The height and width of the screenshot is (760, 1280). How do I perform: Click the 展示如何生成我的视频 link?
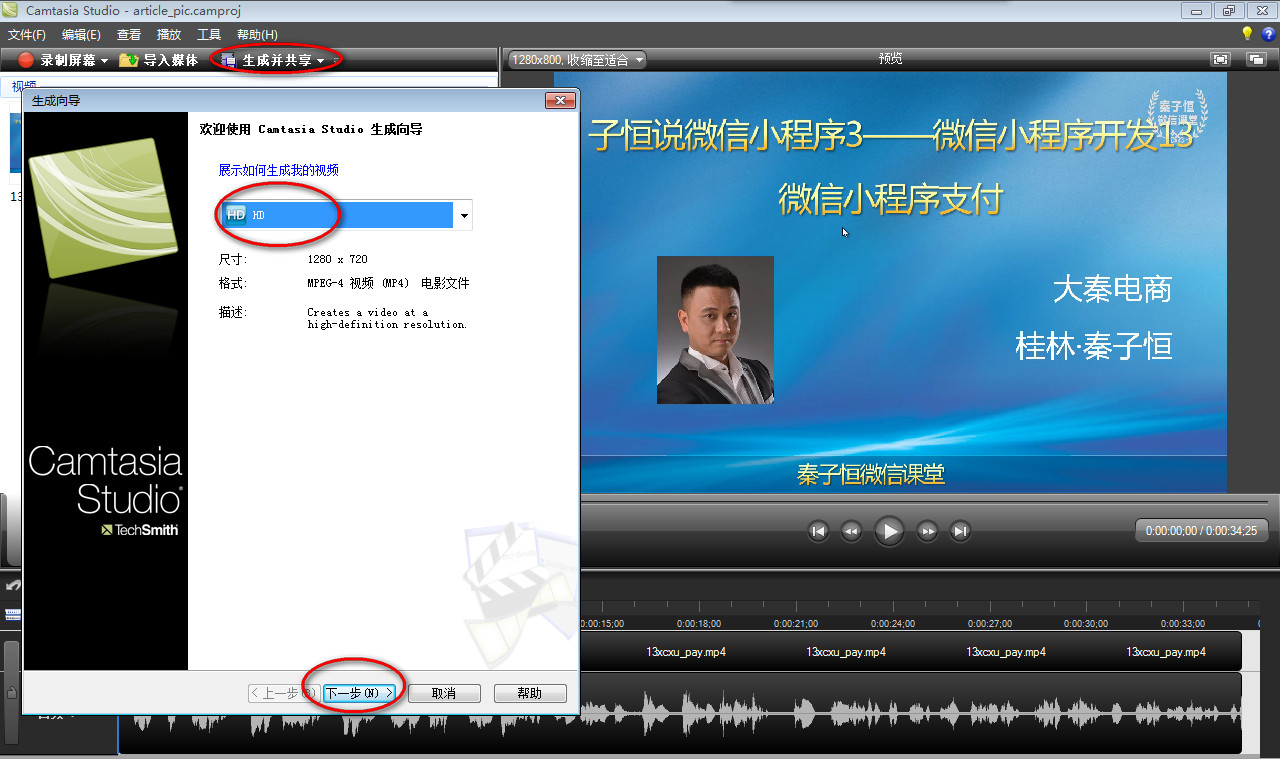279,170
